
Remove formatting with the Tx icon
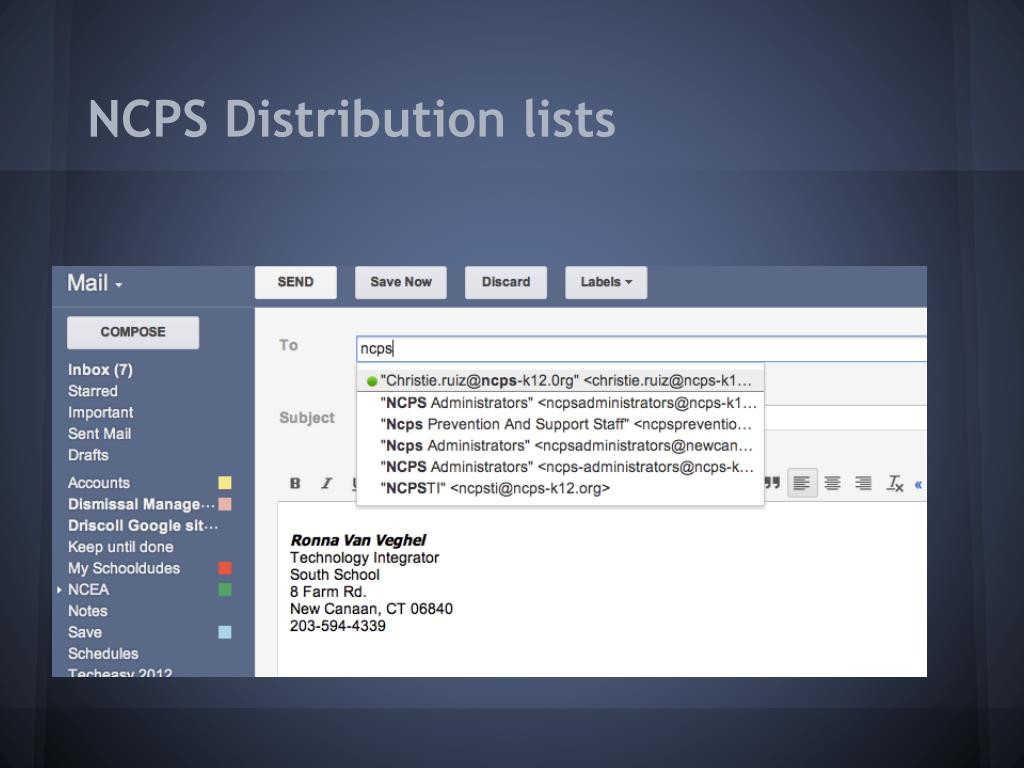click(895, 483)
